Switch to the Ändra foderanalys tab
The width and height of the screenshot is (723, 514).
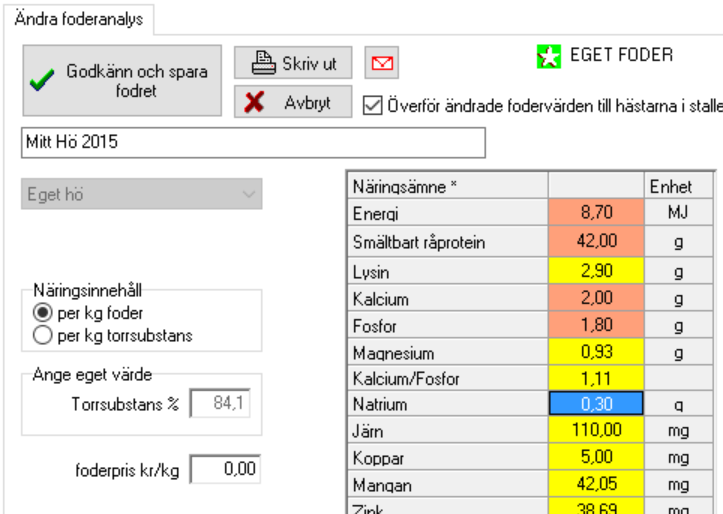coord(79,19)
